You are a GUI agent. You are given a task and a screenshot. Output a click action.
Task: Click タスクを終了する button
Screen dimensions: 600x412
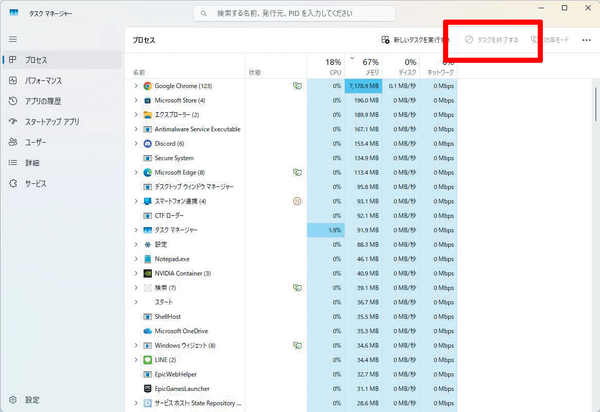(x=491, y=40)
